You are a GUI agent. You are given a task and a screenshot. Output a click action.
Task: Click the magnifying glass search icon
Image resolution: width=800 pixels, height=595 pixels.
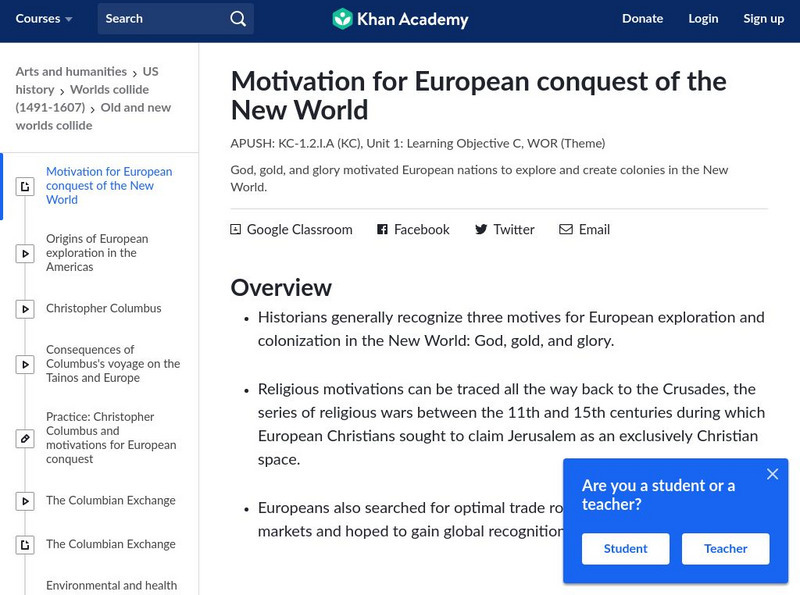[237, 19]
